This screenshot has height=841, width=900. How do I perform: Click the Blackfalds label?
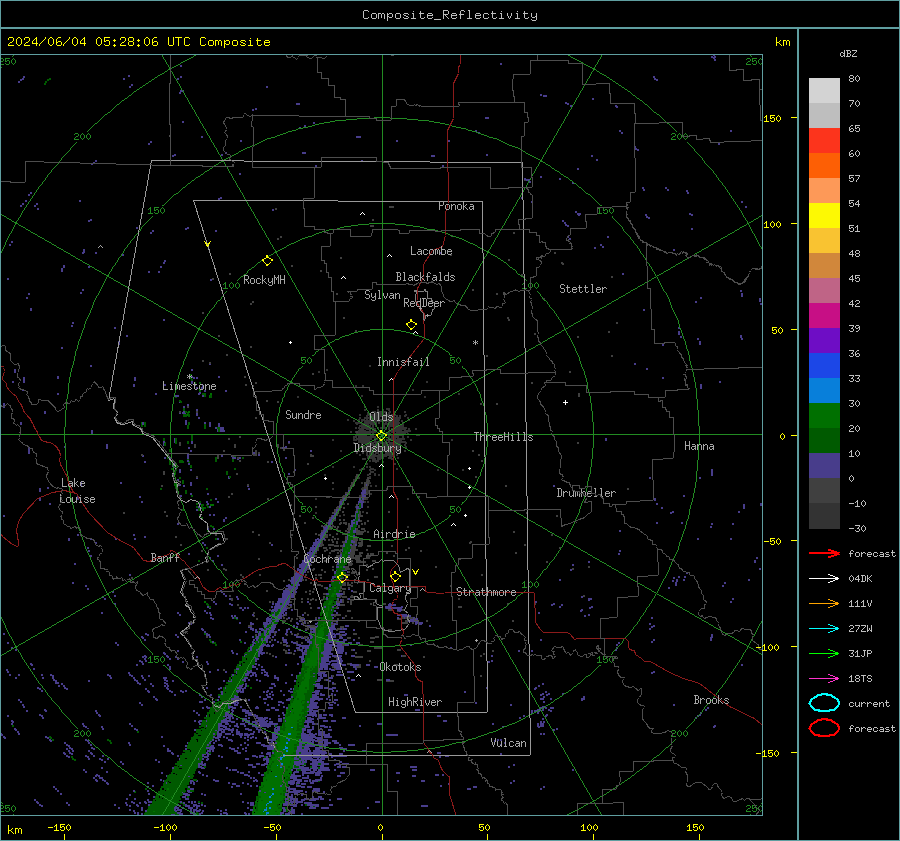(x=425, y=277)
